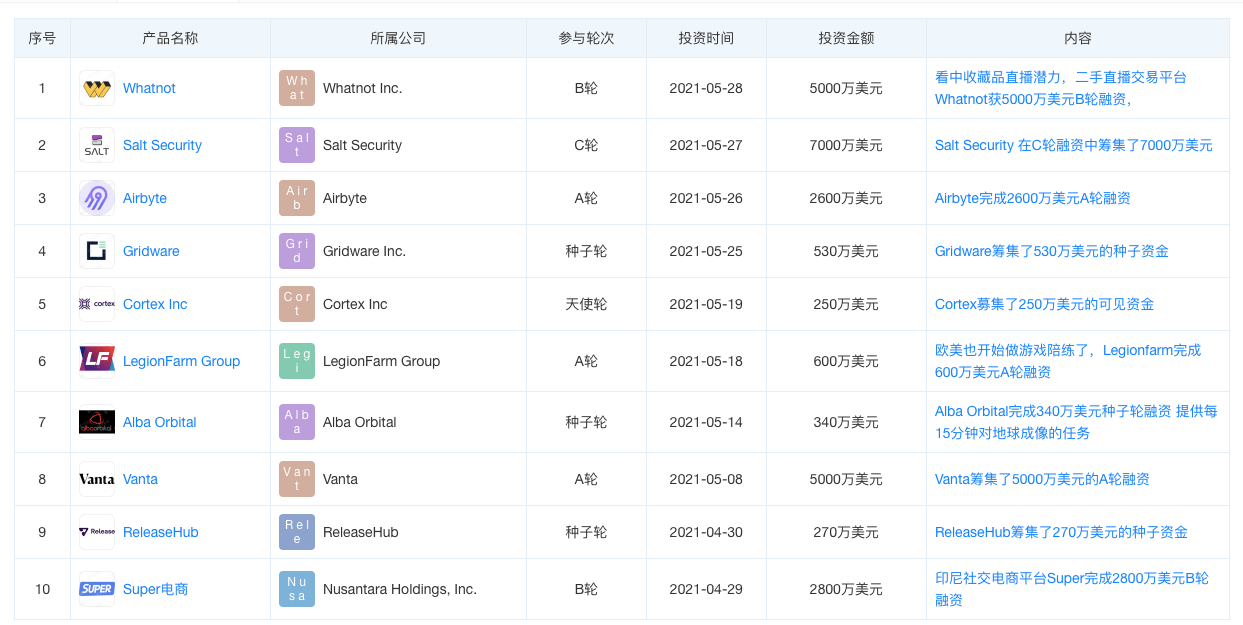Image resolution: width=1243 pixels, height=625 pixels.
Task: Click the Salt Security company avatar
Action: point(297,145)
